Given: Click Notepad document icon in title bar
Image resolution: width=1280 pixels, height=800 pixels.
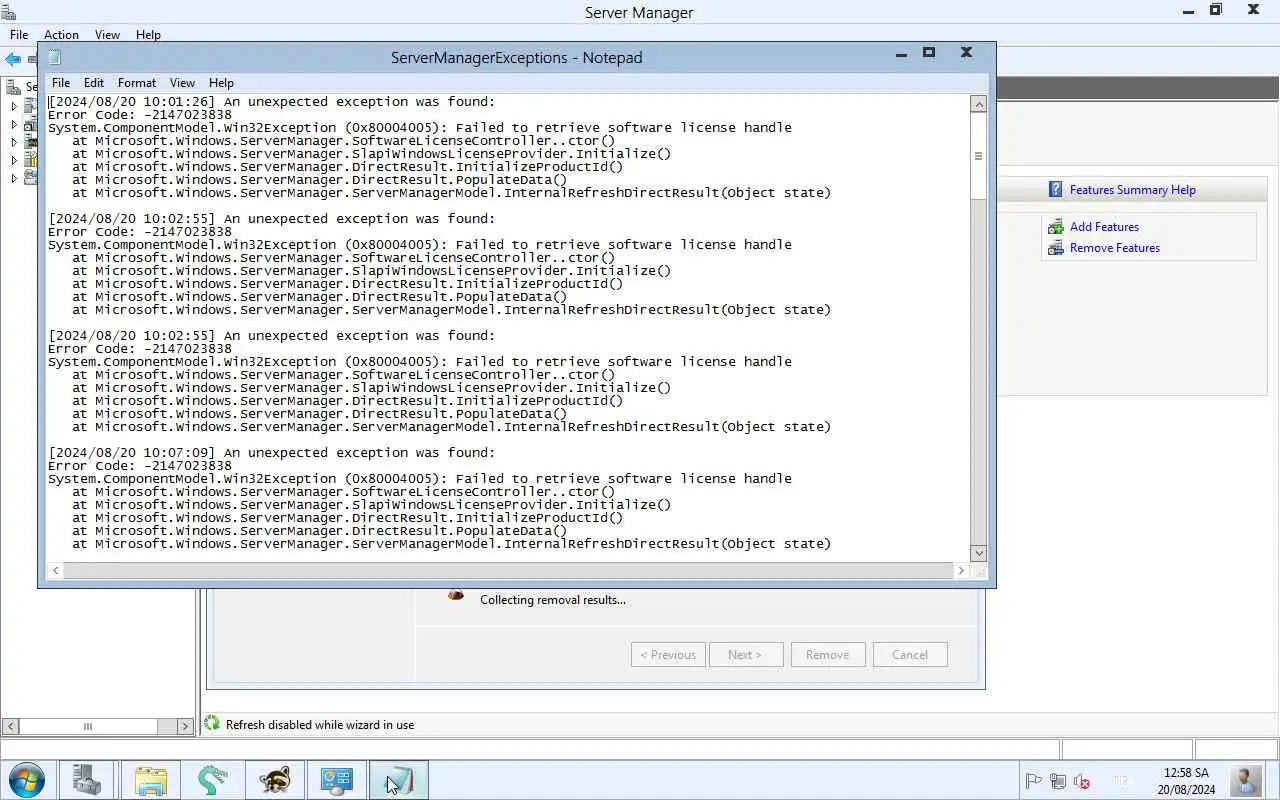Looking at the screenshot, I should pos(55,57).
